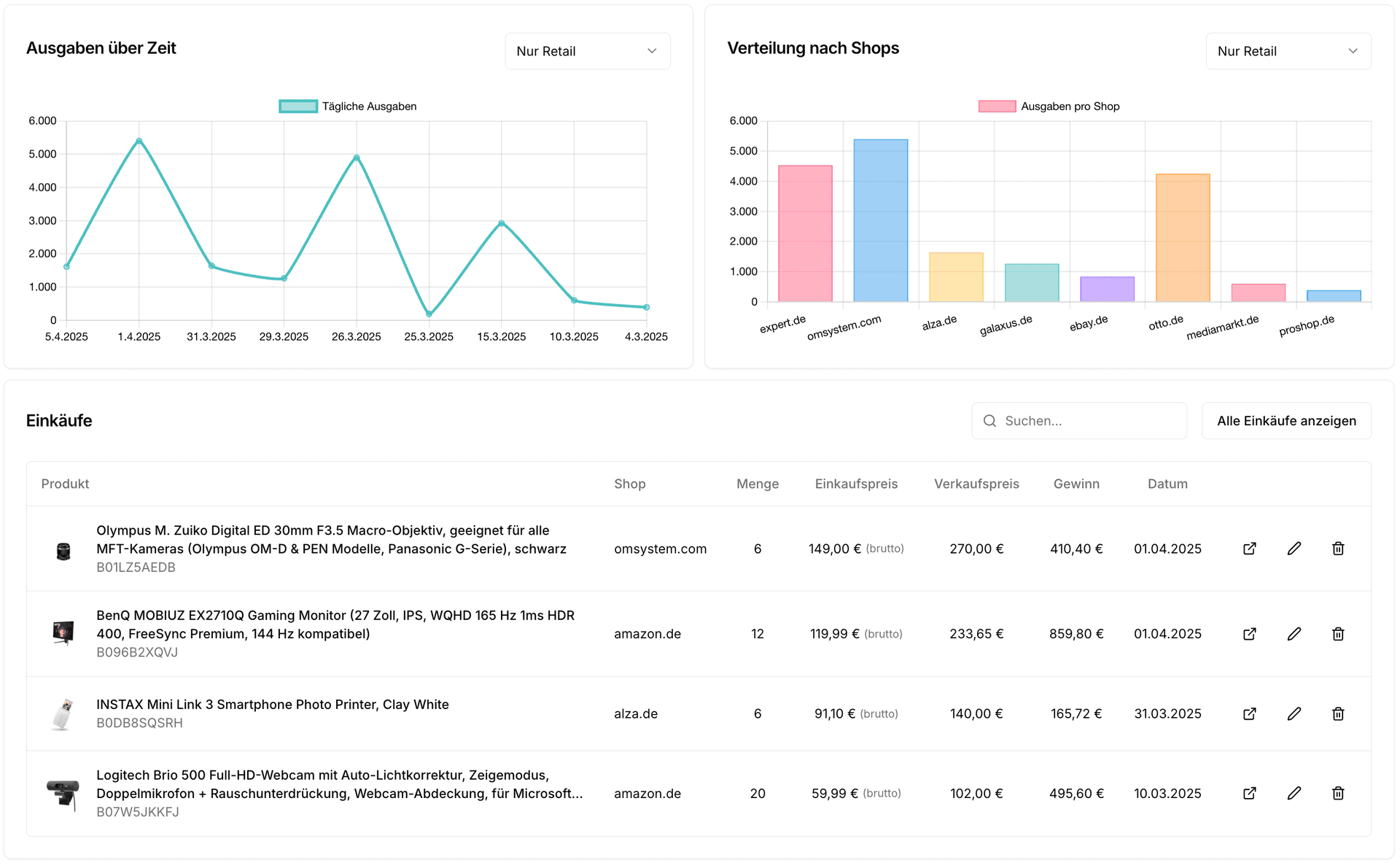1400x863 pixels.
Task: Click Alle Einkäufe anzeigen button
Action: tap(1286, 421)
